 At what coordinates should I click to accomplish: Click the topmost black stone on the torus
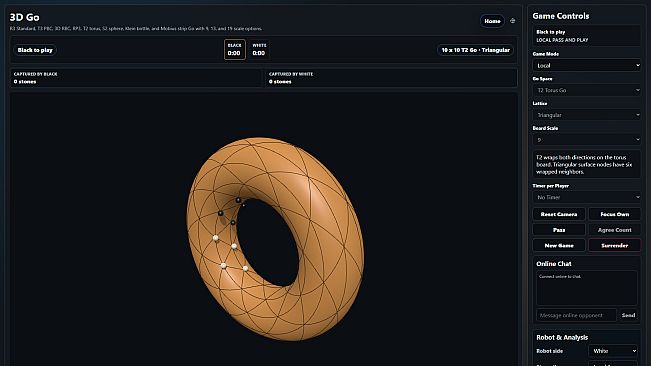(x=238, y=200)
